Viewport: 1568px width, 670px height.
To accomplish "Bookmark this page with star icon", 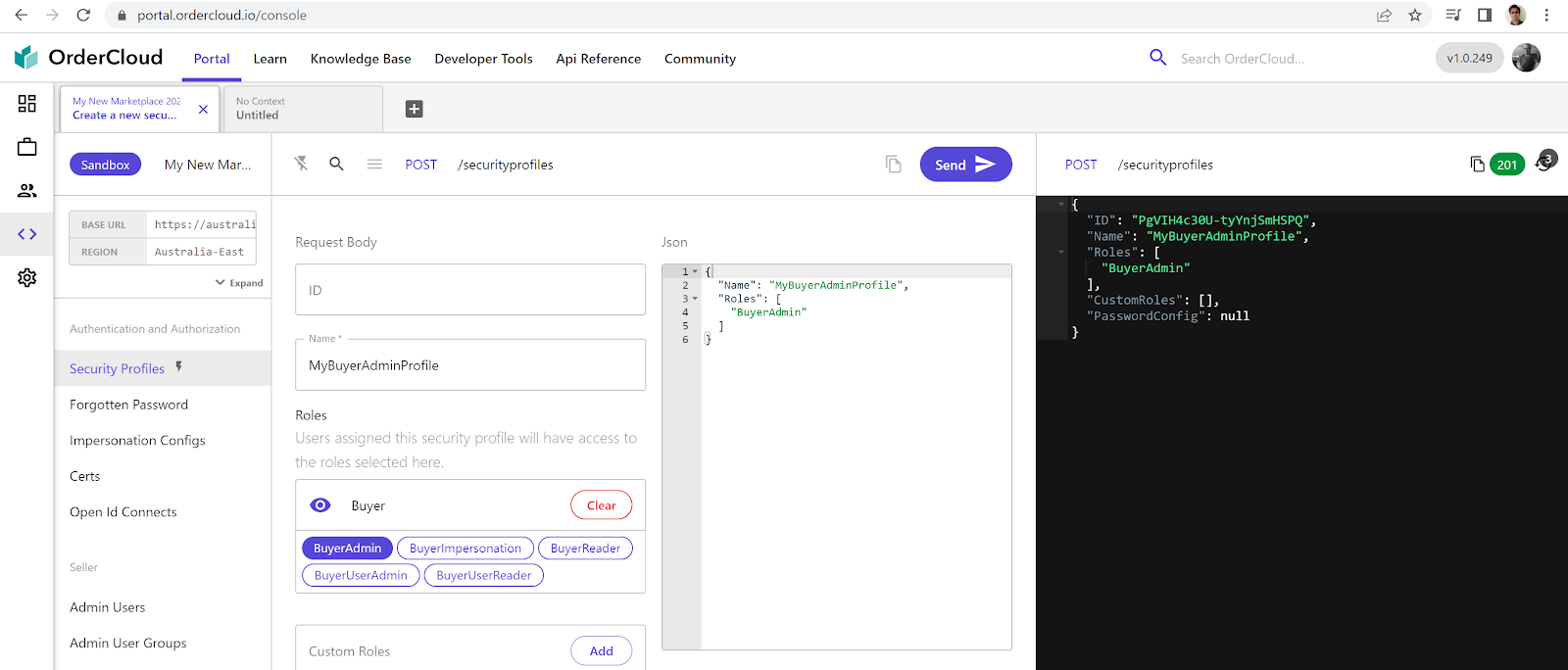I will 1415,15.
